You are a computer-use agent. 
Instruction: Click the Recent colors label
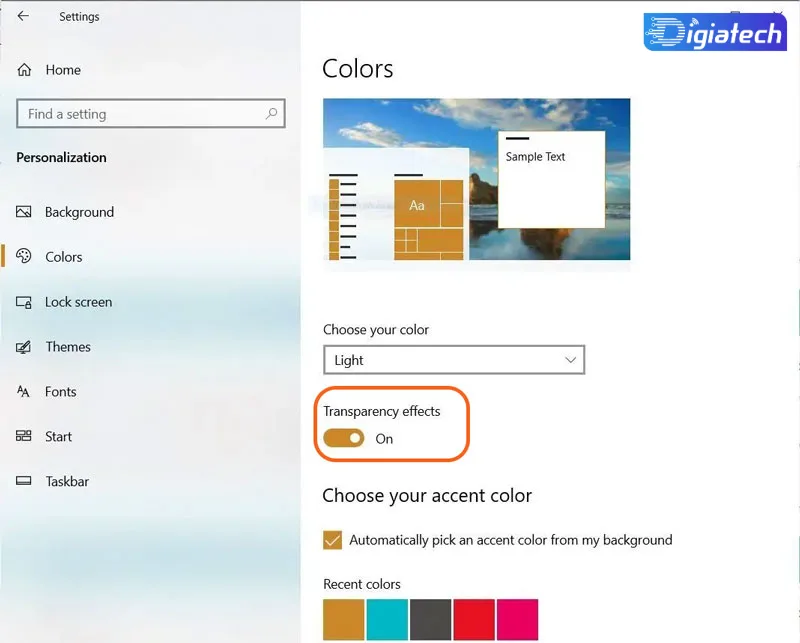tap(362, 584)
